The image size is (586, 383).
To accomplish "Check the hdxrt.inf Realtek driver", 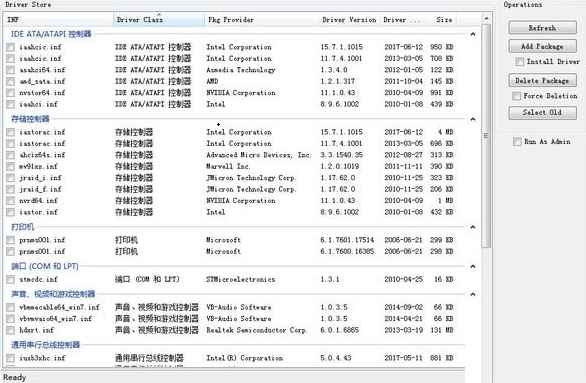I will 10,330.
